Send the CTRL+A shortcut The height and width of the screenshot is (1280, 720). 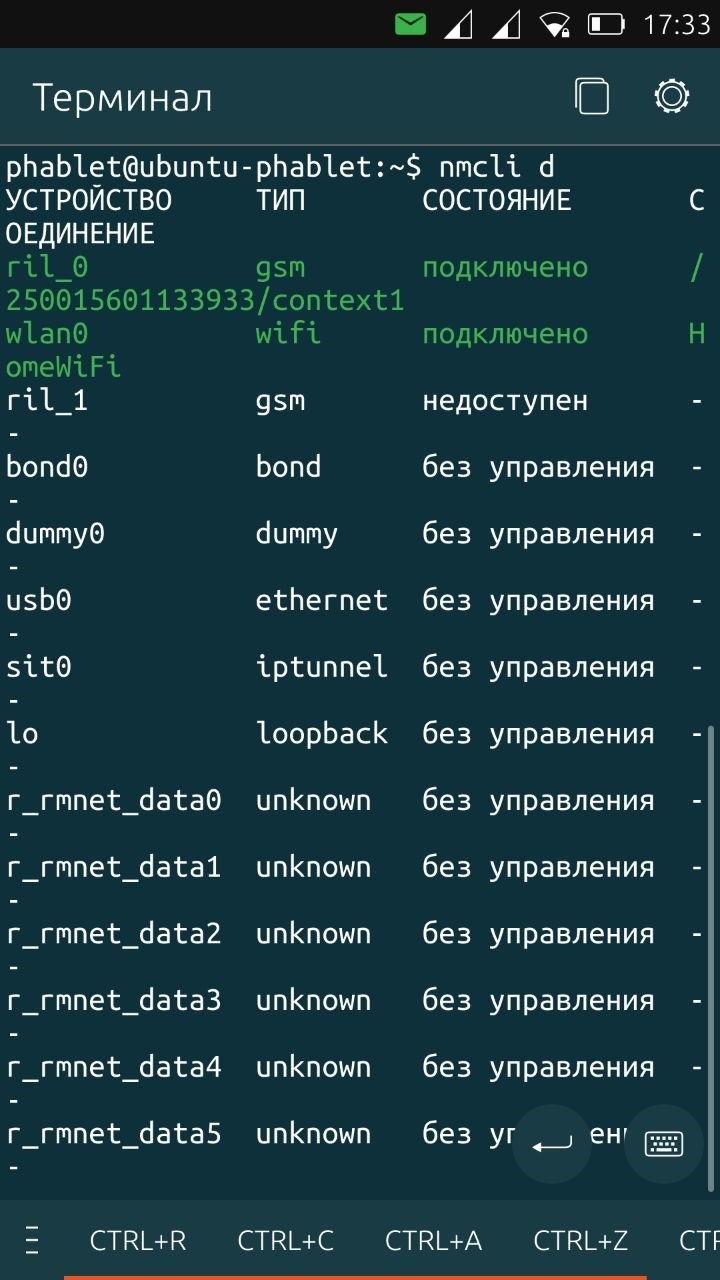pyautogui.click(x=434, y=1241)
